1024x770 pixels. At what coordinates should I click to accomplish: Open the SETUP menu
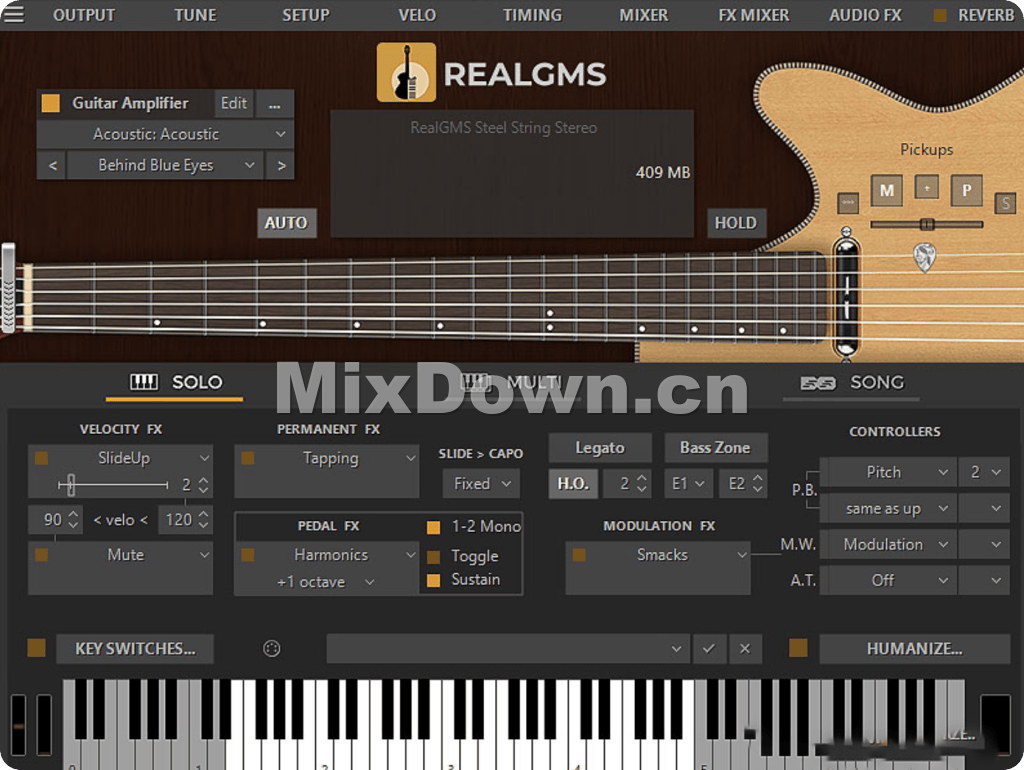(x=306, y=15)
